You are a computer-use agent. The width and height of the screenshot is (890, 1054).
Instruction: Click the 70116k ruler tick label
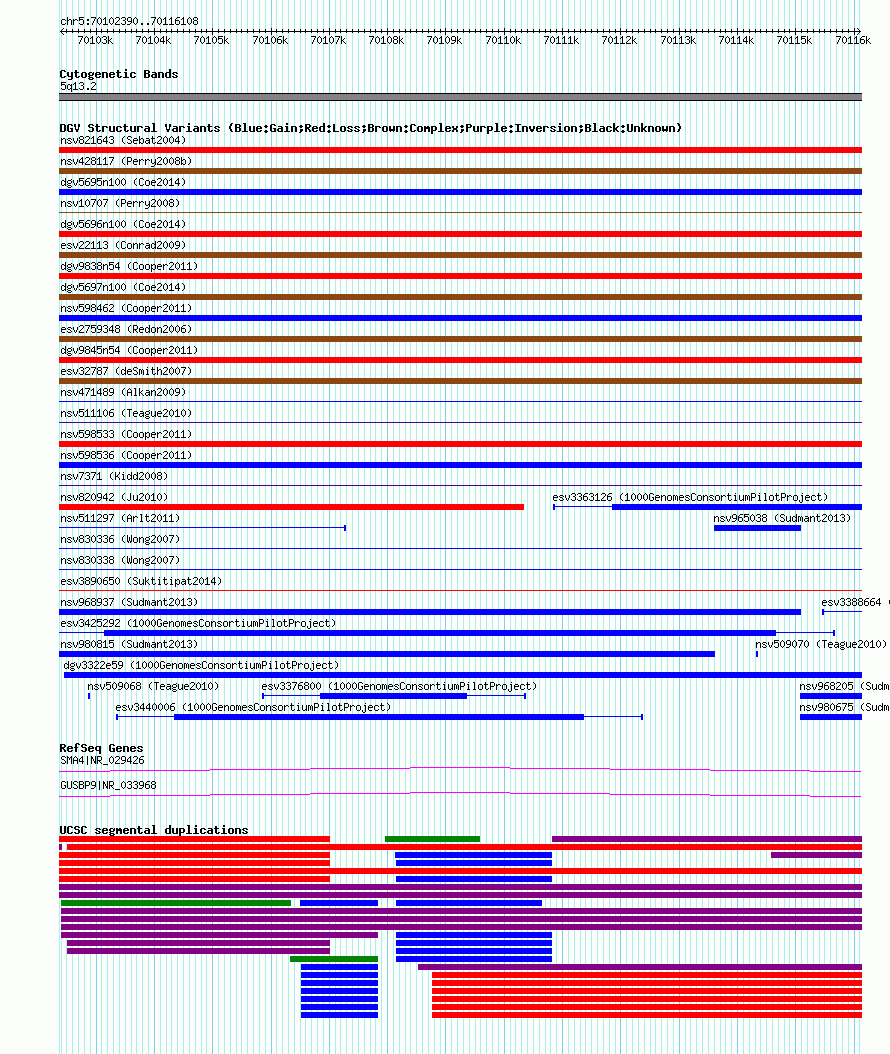pyautogui.click(x=853, y=40)
